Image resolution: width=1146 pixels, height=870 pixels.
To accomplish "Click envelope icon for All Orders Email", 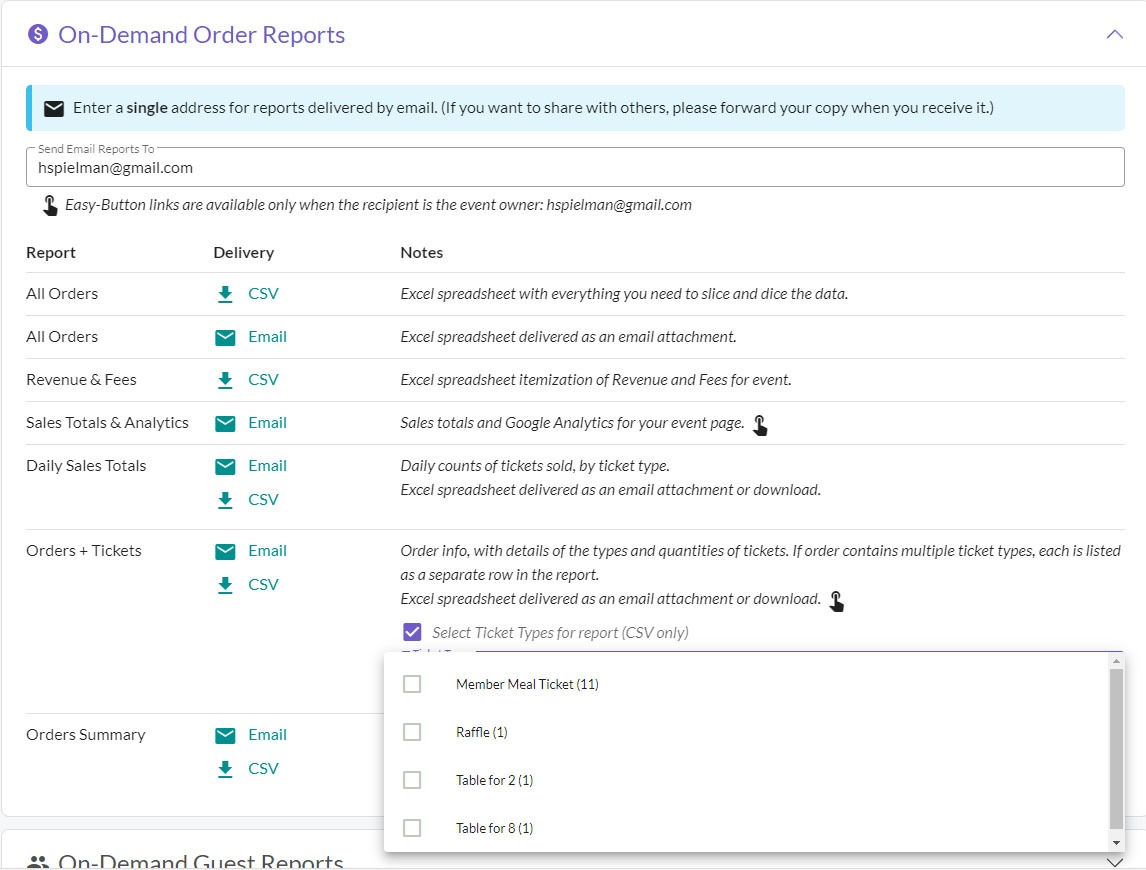I will (x=225, y=337).
